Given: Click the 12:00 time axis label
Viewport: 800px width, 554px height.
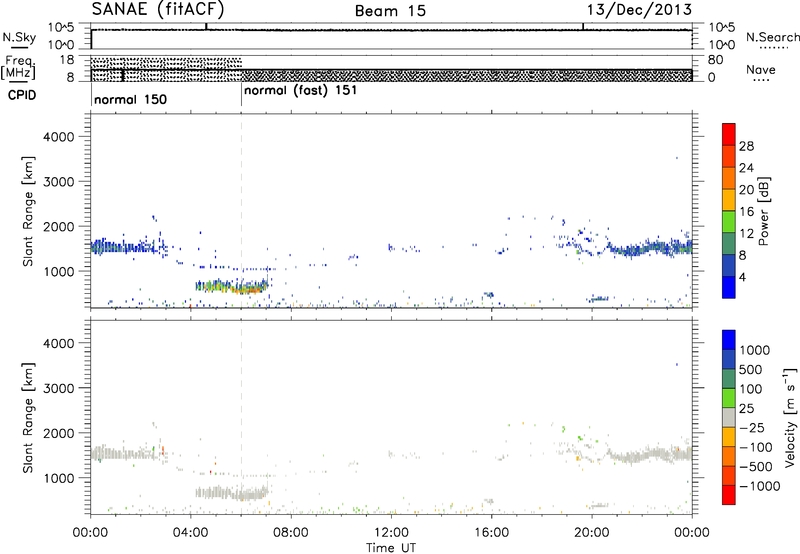Looking at the screenshot, I should coord(391,533).
